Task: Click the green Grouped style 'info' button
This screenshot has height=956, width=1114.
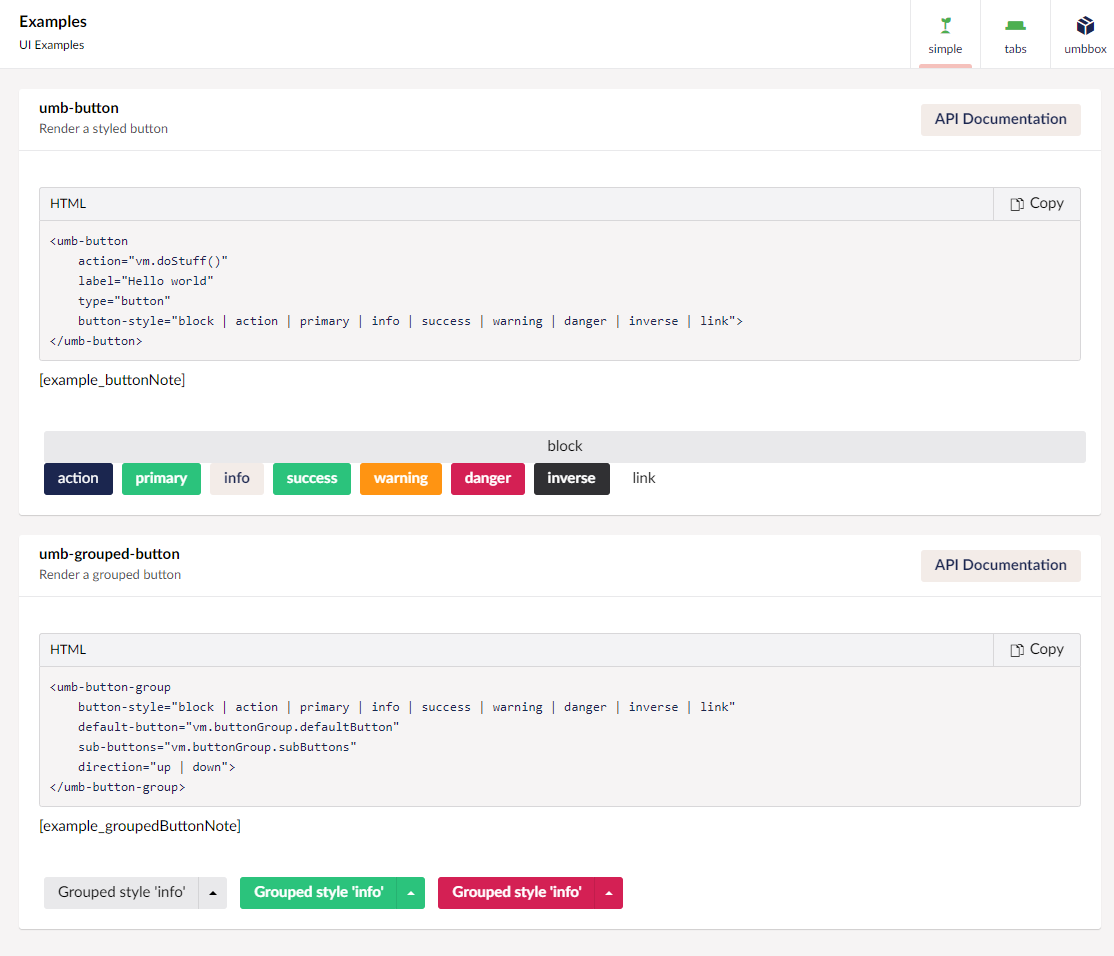Action: [x=318, y=893]
